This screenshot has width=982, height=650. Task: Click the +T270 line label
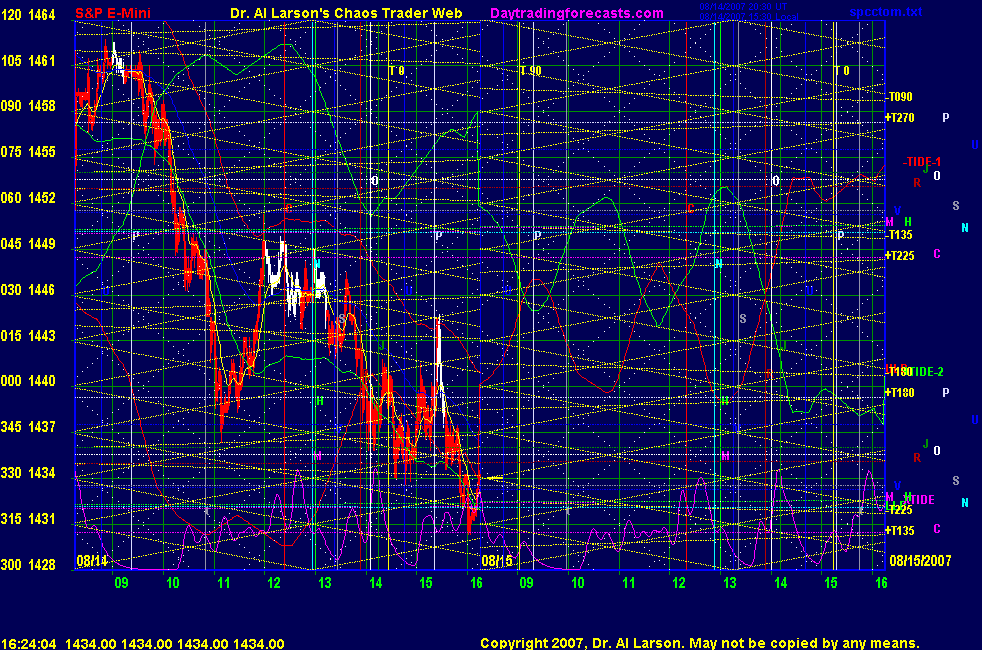tap(900, 118)
